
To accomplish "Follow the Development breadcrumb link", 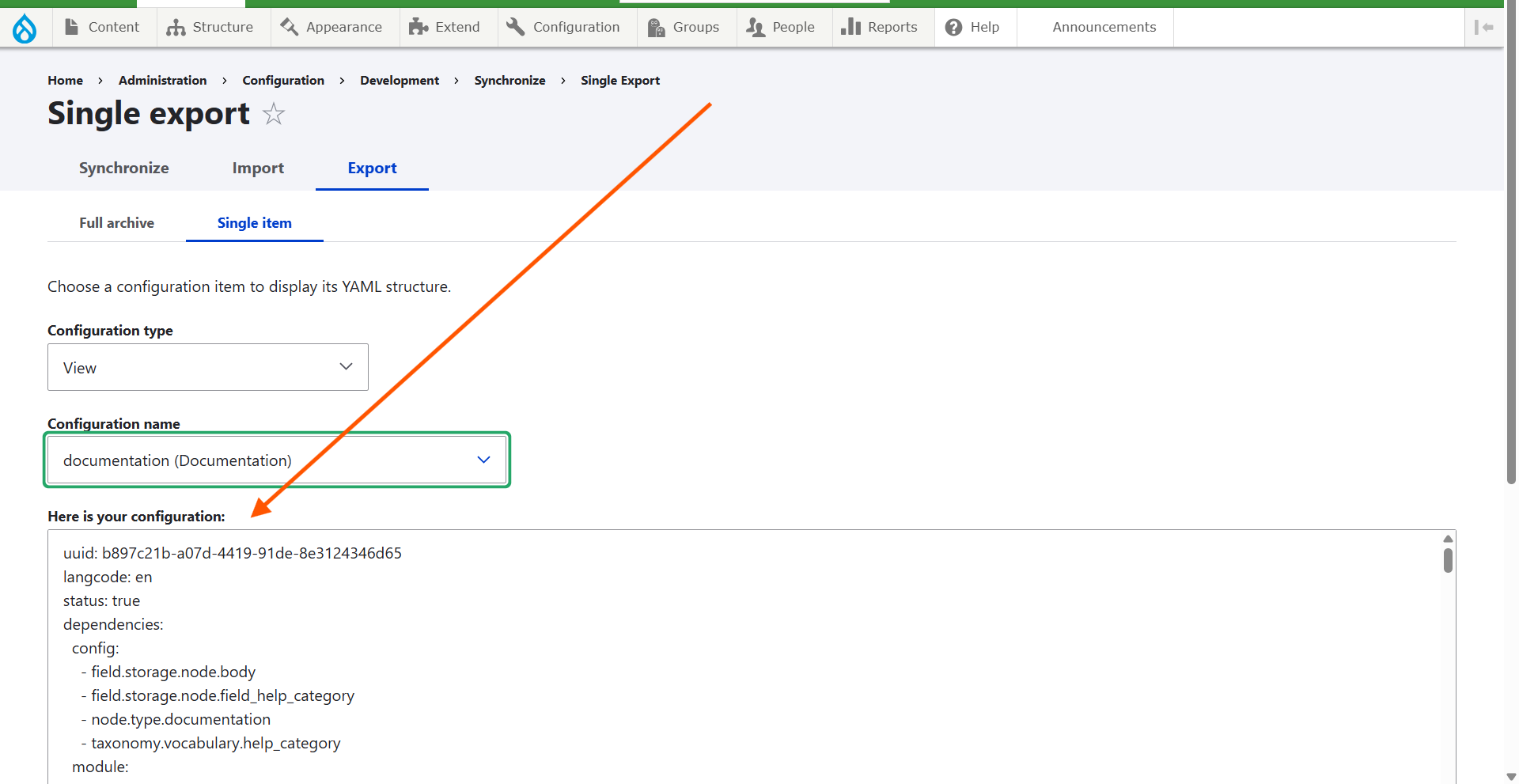I will pyautogui.click(x=399, y=81).
